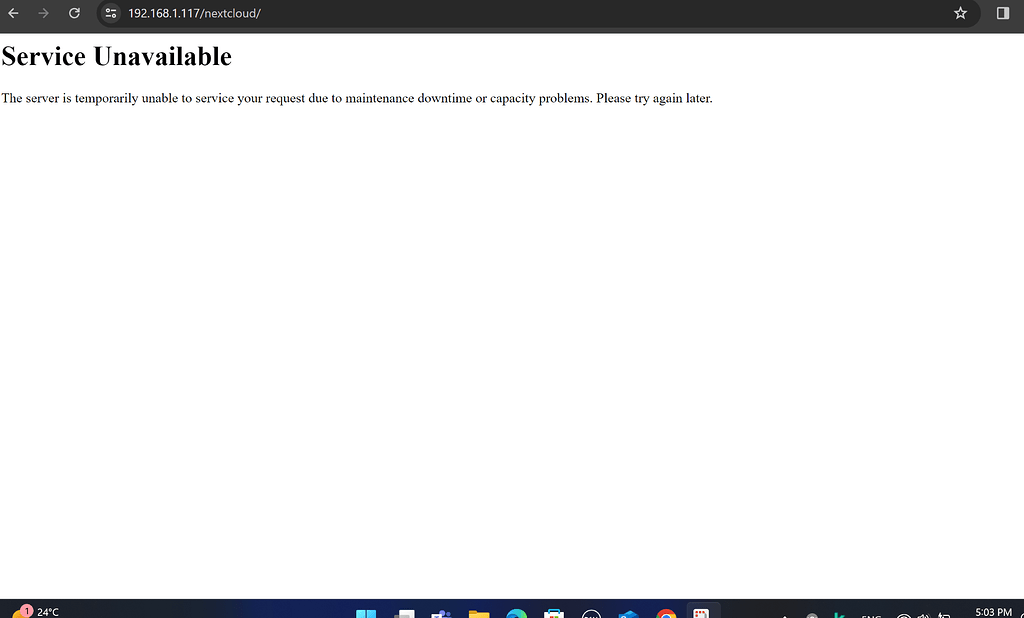The image size is (1024, 618).
Task: Open the browser side panel icon
Action: coord(1003,13)
